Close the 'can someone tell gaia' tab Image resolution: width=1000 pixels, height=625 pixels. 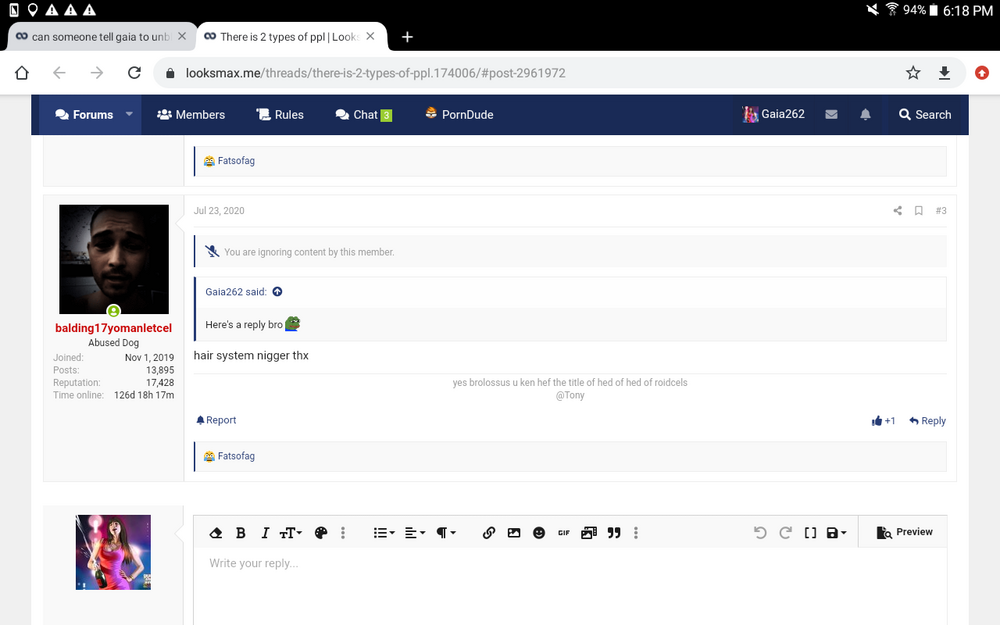(x=182, y=36)
